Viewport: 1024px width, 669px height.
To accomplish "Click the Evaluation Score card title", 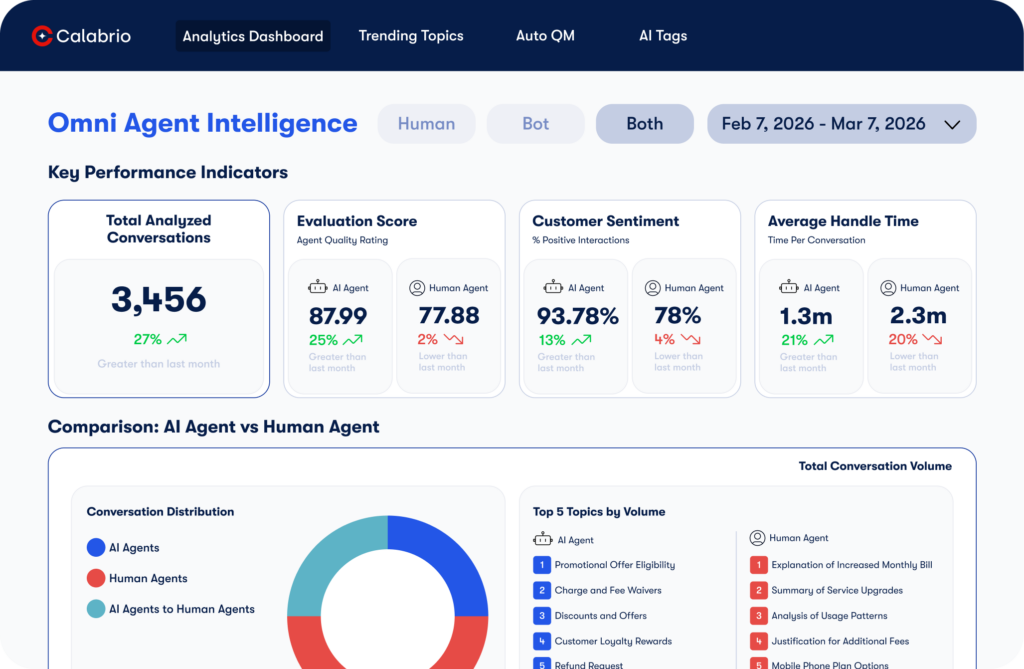I will tap(357, 221).
